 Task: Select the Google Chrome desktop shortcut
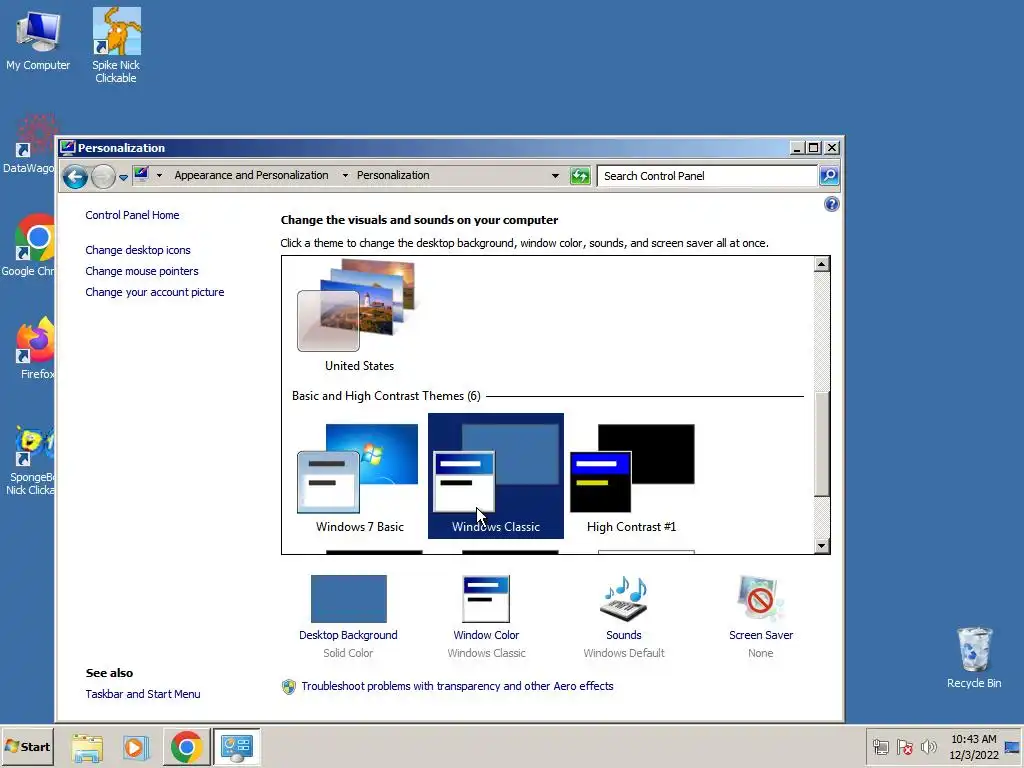[x=29, y=245]
